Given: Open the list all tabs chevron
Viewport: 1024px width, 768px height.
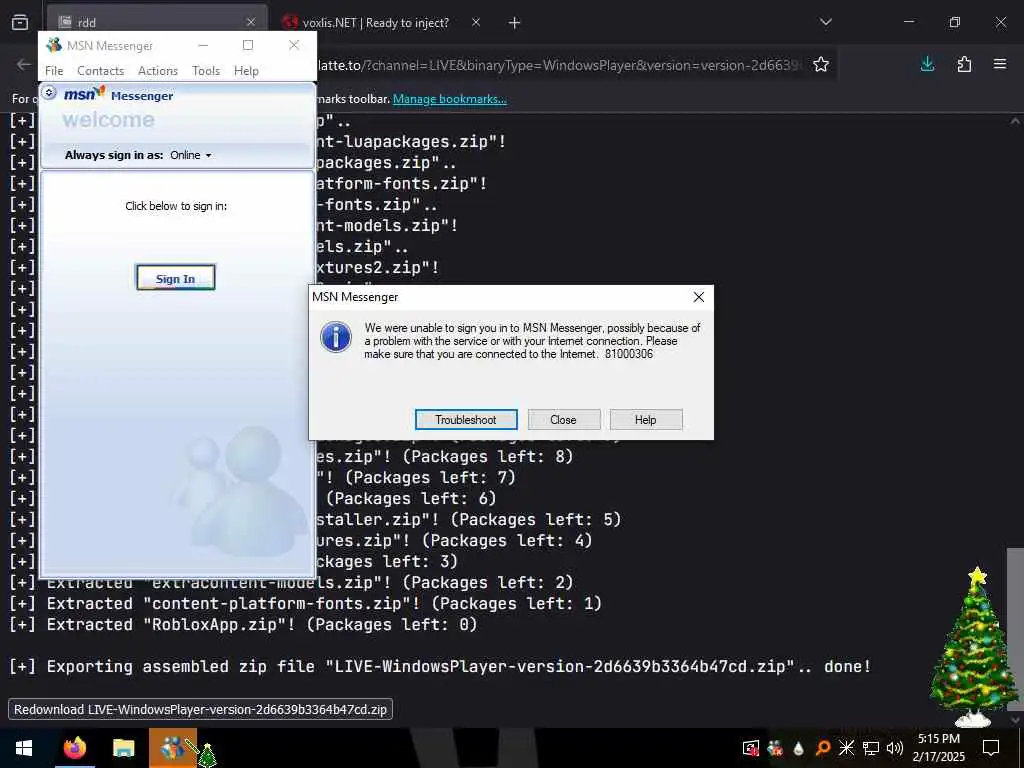Looking at the screenshot, I should click(x=825, y=22).
